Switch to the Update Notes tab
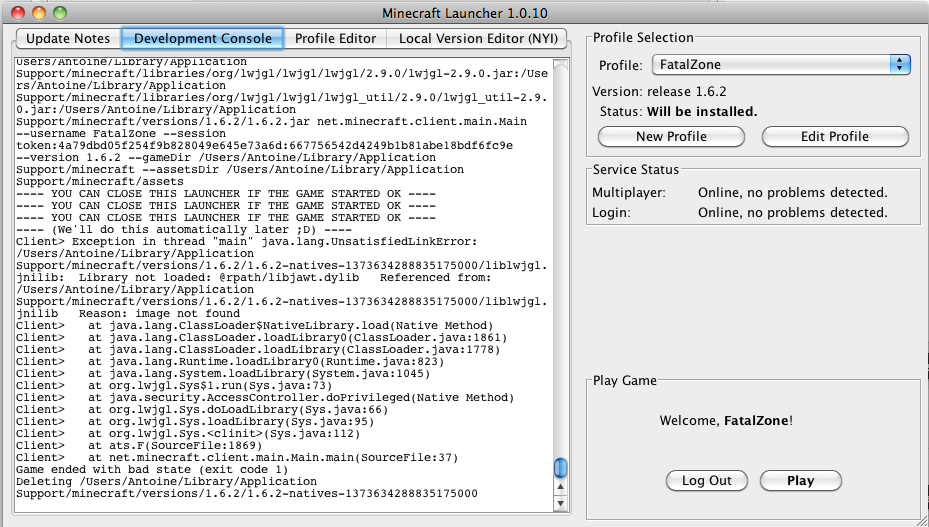Image resolution: width=929 pixels, height=527 pixels. coord(68,39)
